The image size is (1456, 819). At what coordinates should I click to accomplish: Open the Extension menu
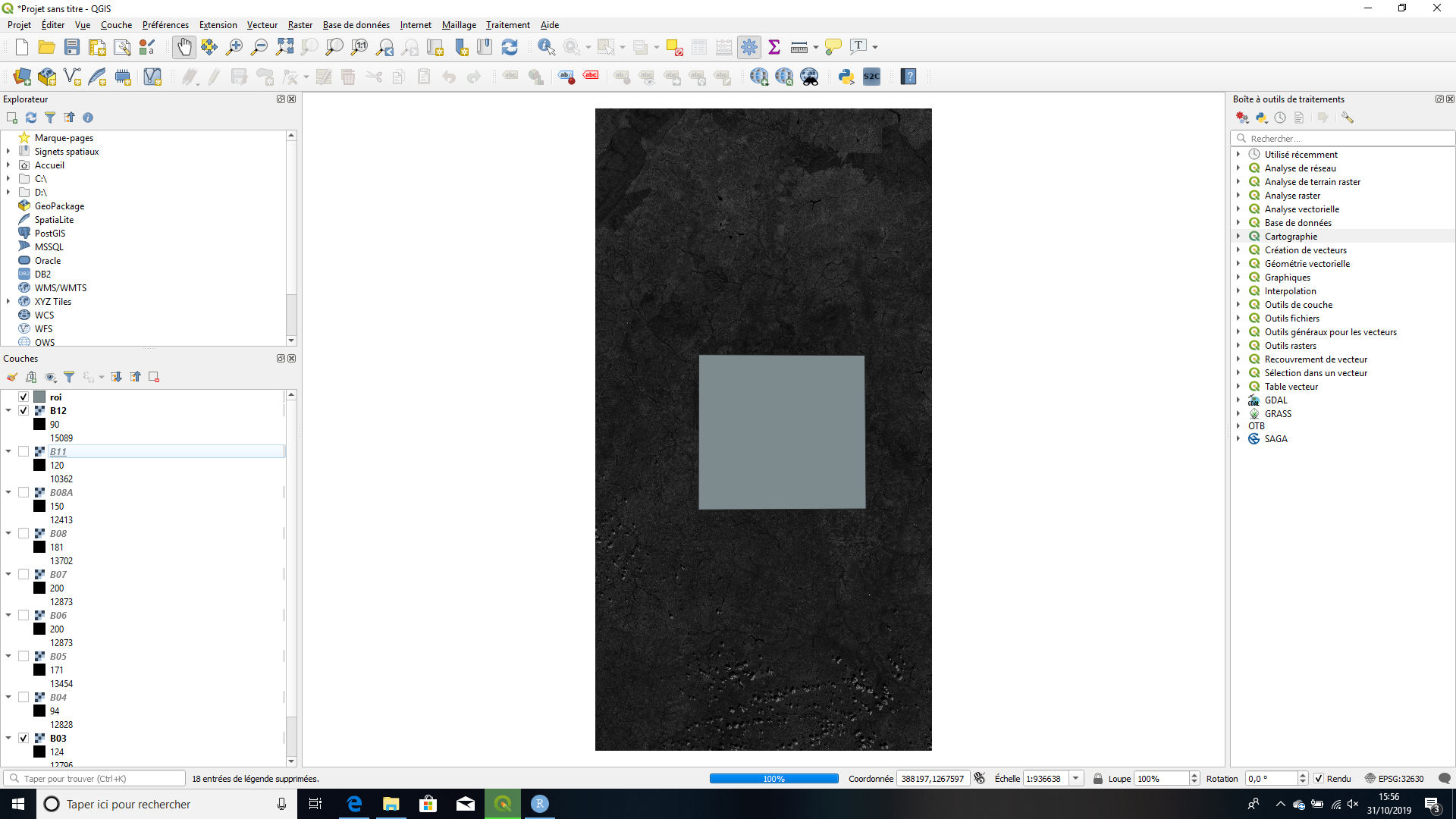218,25
